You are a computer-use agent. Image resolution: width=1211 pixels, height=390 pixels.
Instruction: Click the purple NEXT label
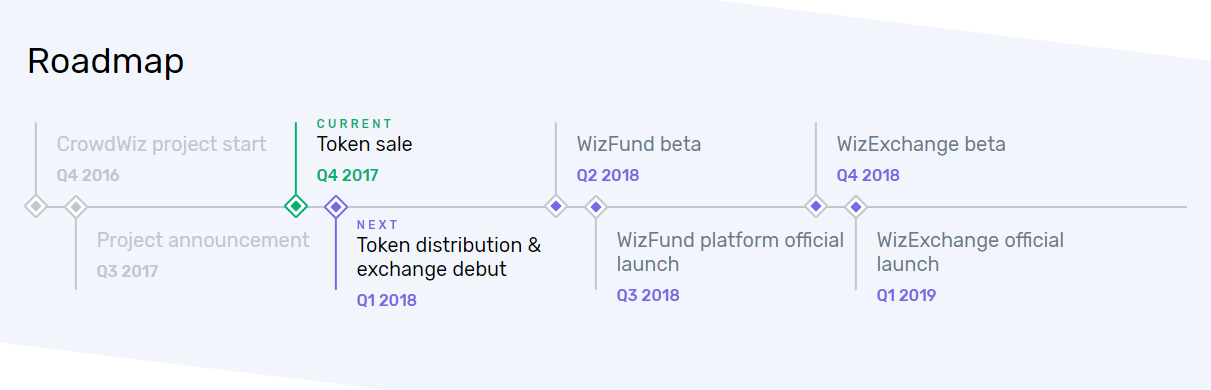[377, 225]
